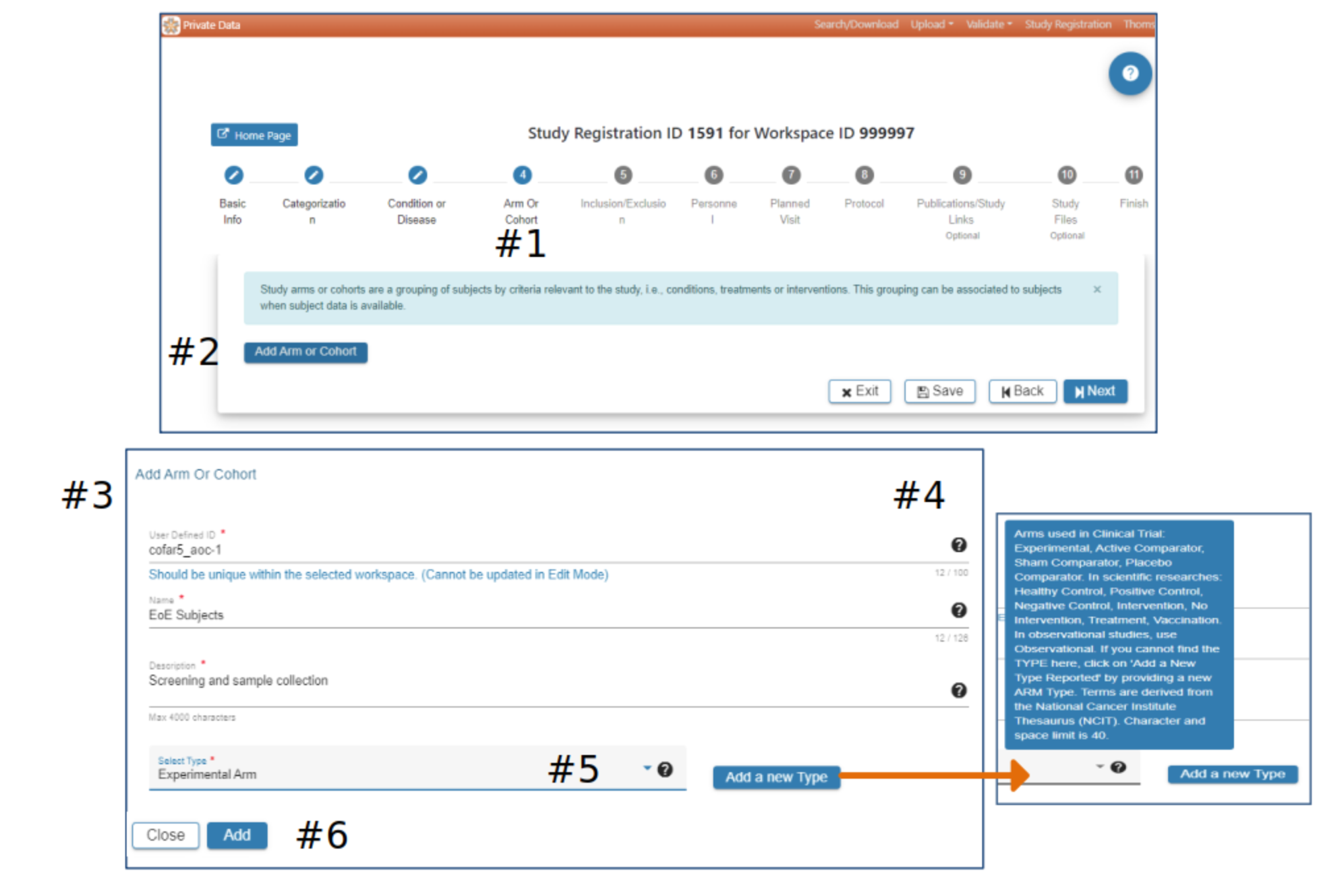Click the Exit button
1321x896 pixels.
860,391
